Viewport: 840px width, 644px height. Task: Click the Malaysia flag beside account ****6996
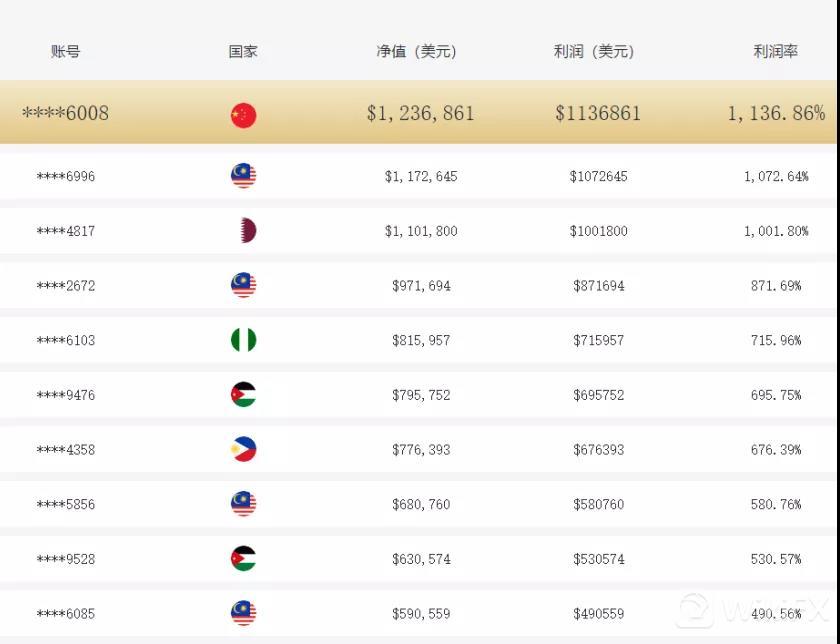pyautogui.click(x=243, y=176)
